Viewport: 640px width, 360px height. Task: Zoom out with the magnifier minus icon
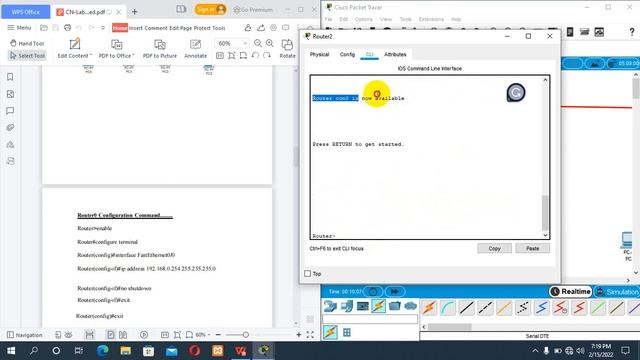point(258,43)
